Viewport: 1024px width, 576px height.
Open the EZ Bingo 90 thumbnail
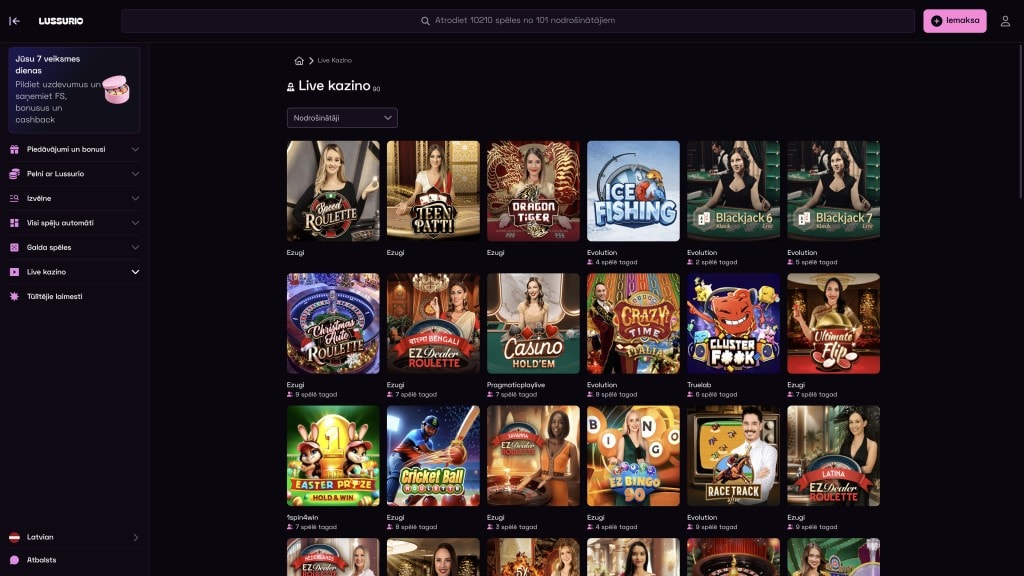(x=633, y=456)
